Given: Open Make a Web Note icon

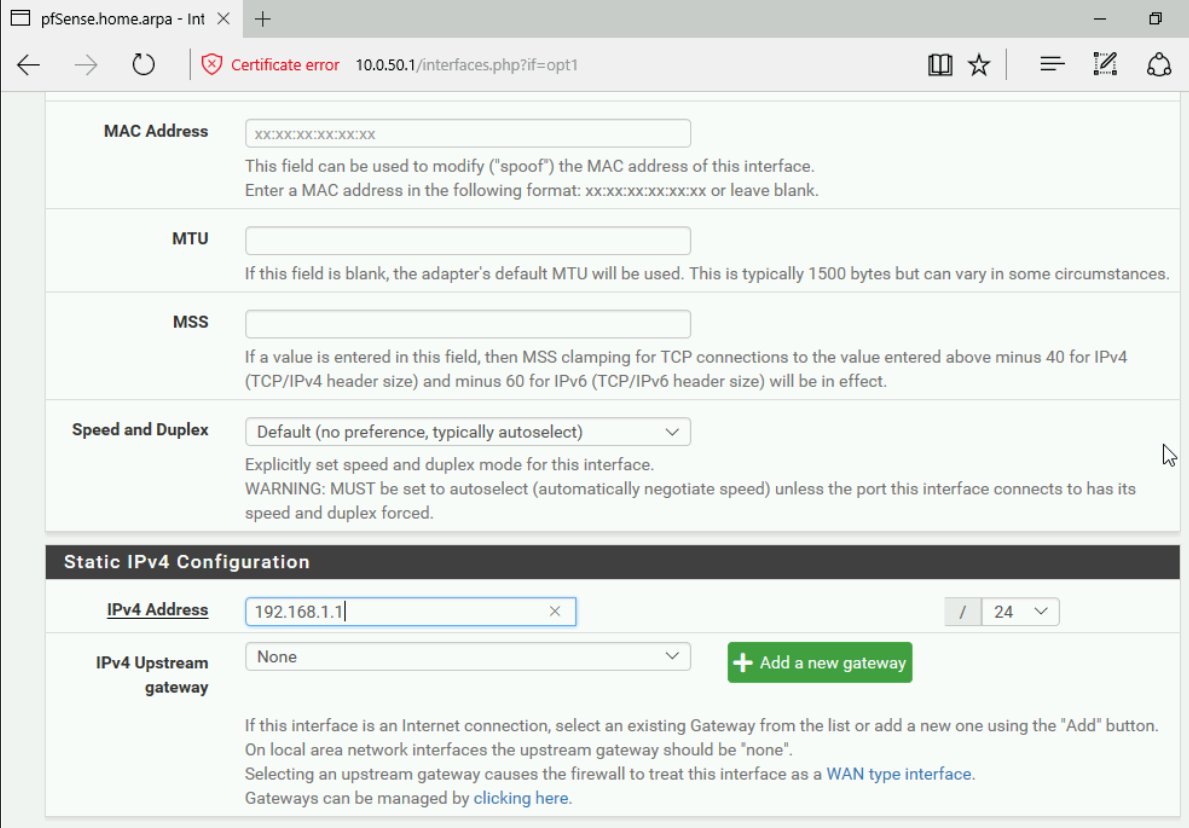Looking at the screenshot, I should [x=1105, y=65].
